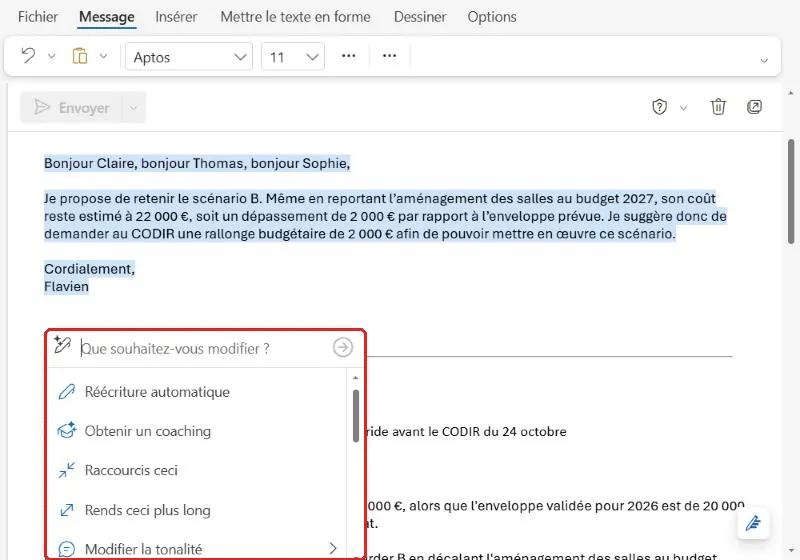Click the pop-out window icon

(754, 107)
